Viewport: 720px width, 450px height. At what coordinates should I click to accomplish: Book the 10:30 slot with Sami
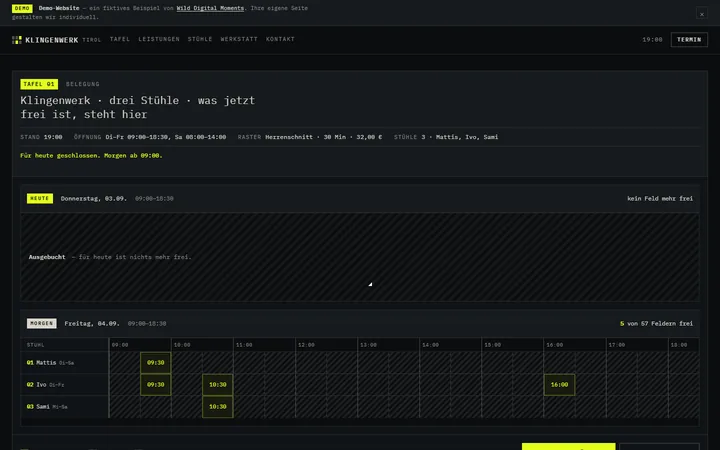coord(218,407)
